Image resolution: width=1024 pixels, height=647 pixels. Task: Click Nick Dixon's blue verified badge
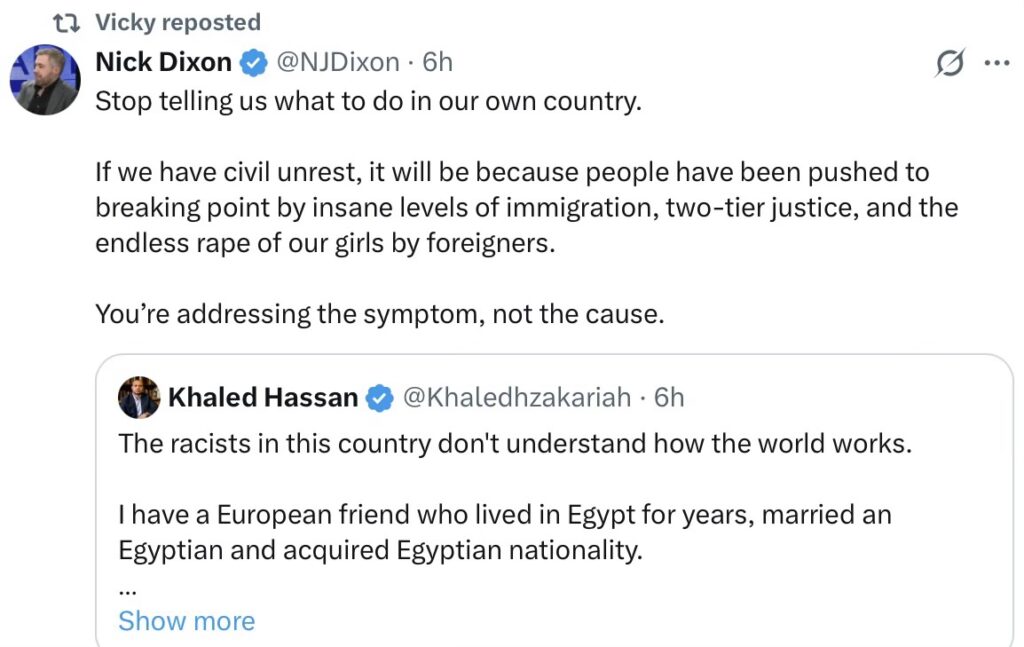(253, 63)
